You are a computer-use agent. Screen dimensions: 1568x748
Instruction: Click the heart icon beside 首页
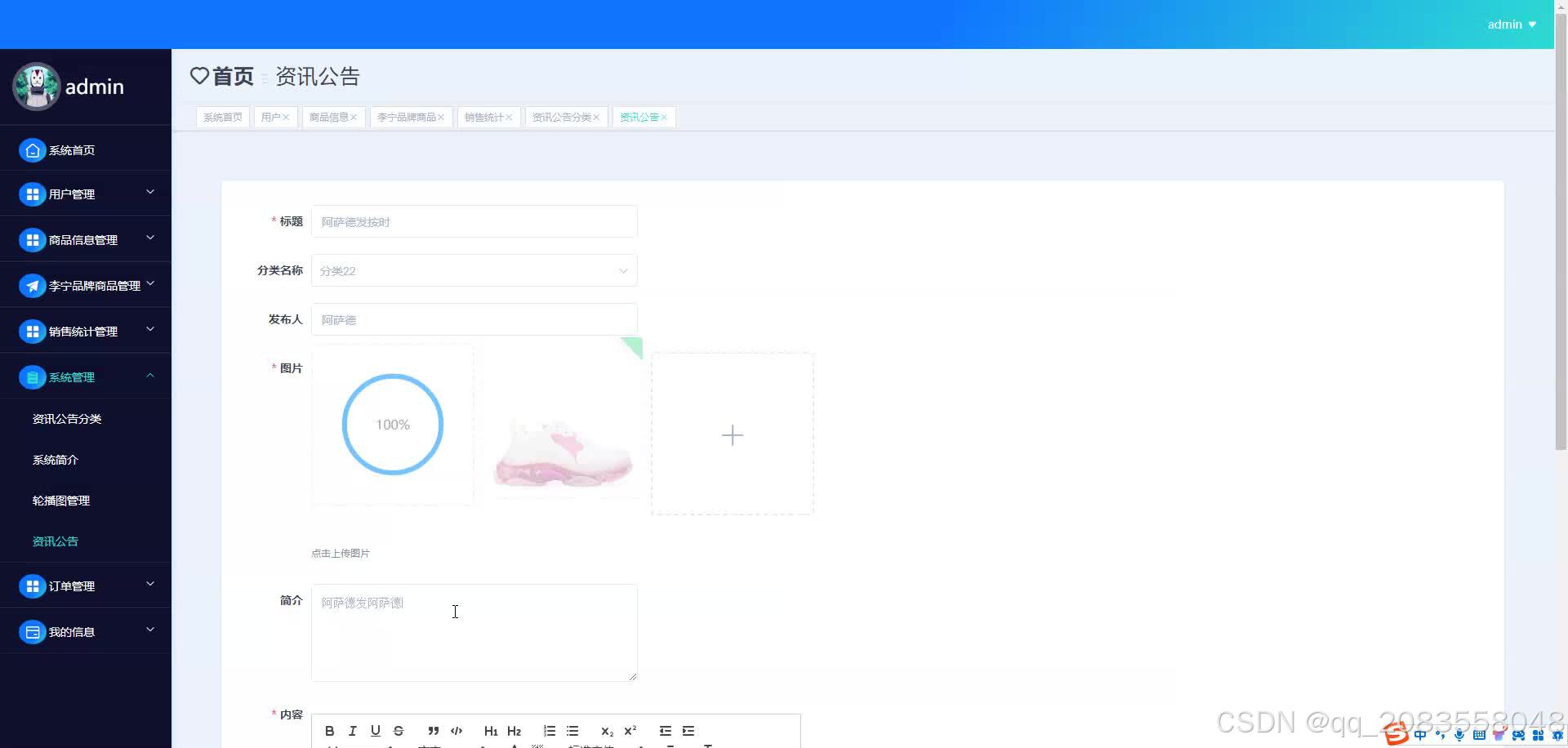click(199, 76)
